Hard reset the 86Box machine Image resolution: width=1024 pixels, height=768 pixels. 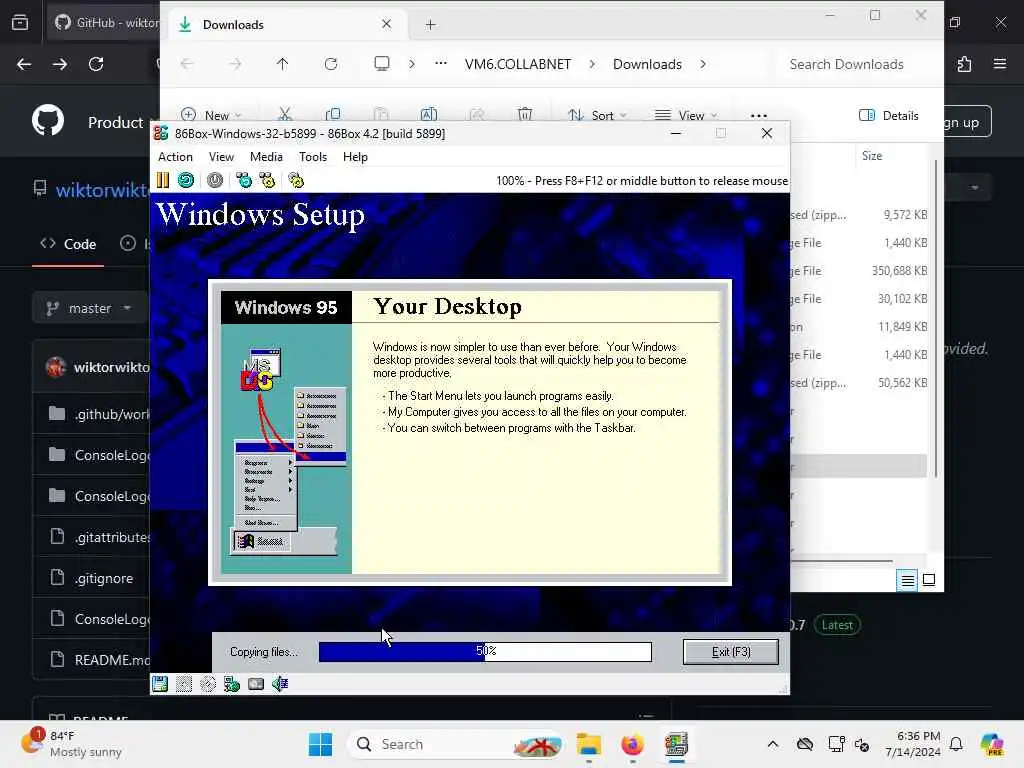[186, 180]
